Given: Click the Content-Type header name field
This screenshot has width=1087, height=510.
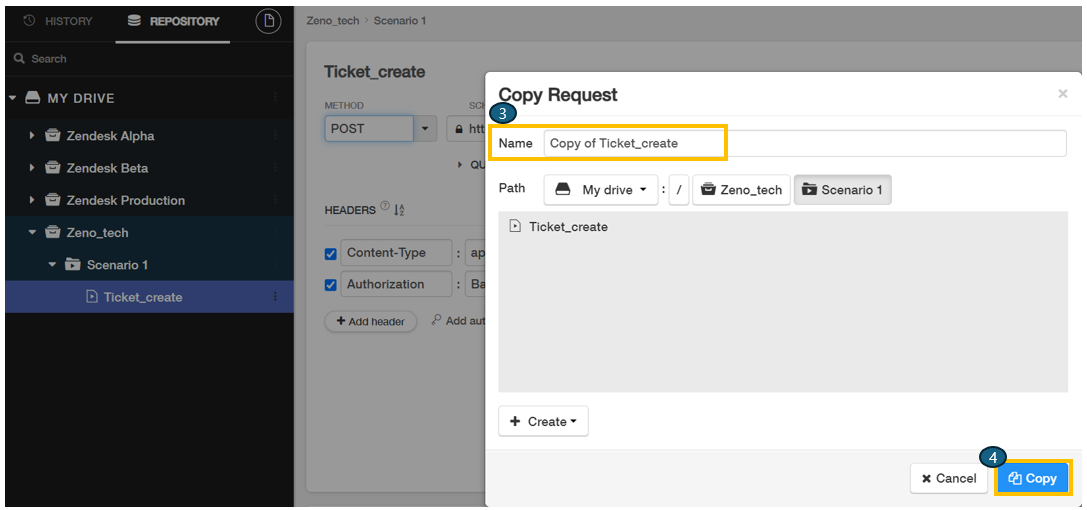Looking at the screenshot, I should coord(396,253).
